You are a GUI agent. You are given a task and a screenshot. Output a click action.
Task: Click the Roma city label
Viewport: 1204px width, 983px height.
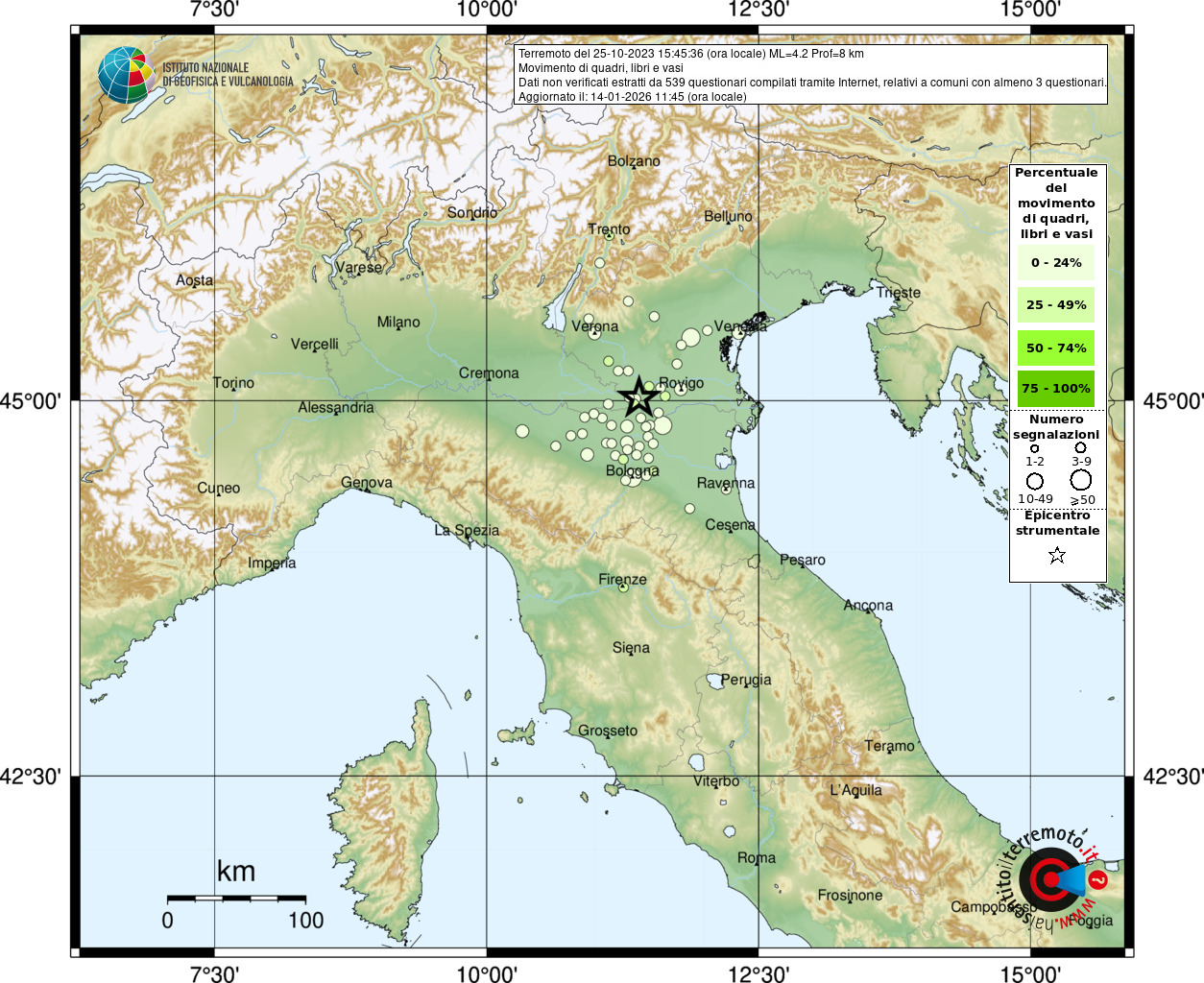pyautogui.click(x=757, y=857)
